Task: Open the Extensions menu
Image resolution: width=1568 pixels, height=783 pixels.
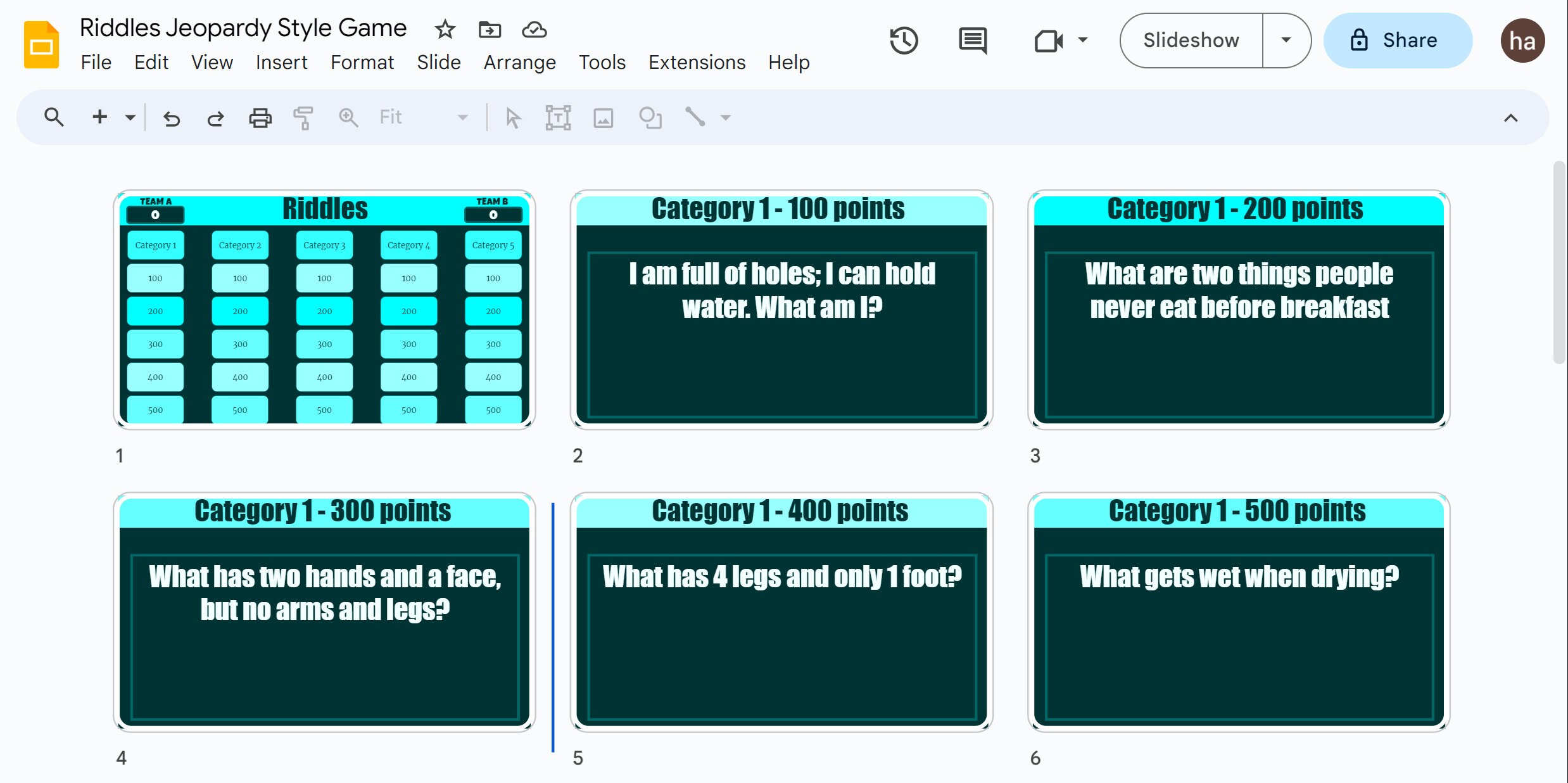Action: pyautogui.click(x=697, y=62)
